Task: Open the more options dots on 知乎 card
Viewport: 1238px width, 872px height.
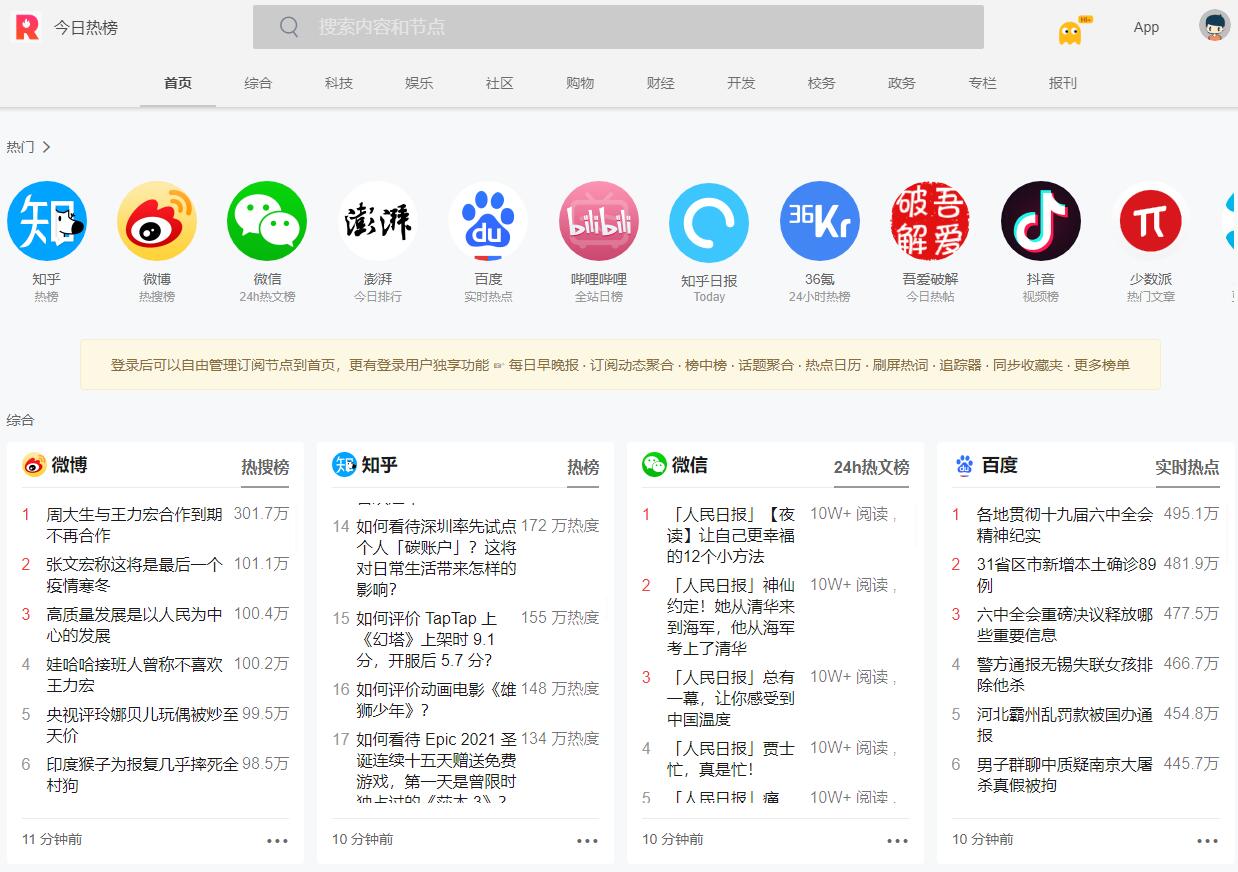Action: pyautogui.click(x=587, y=841)
